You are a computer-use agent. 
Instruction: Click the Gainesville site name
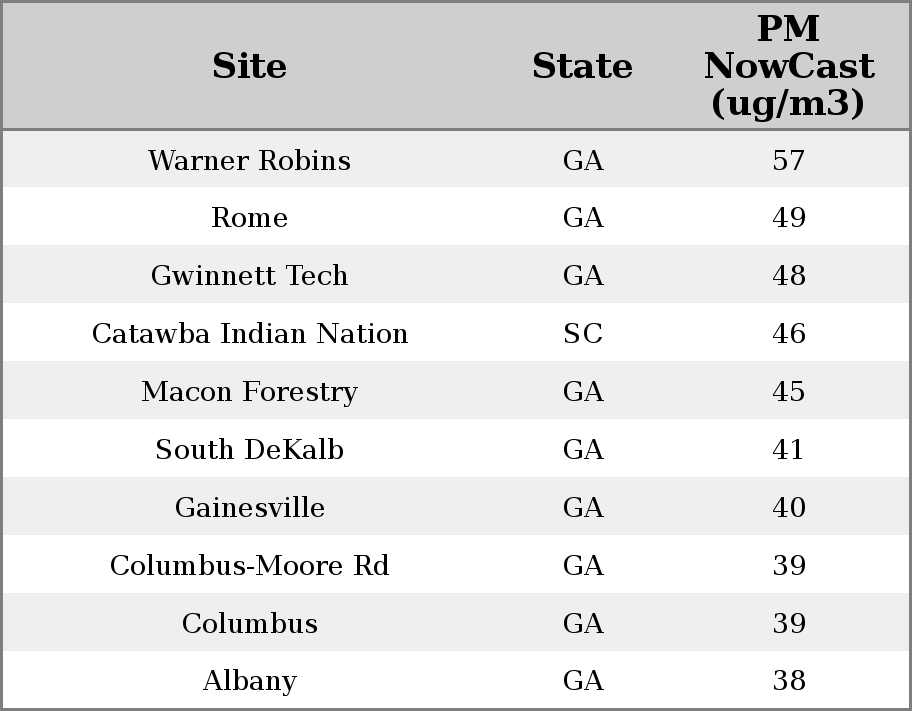tap(249, 508)
